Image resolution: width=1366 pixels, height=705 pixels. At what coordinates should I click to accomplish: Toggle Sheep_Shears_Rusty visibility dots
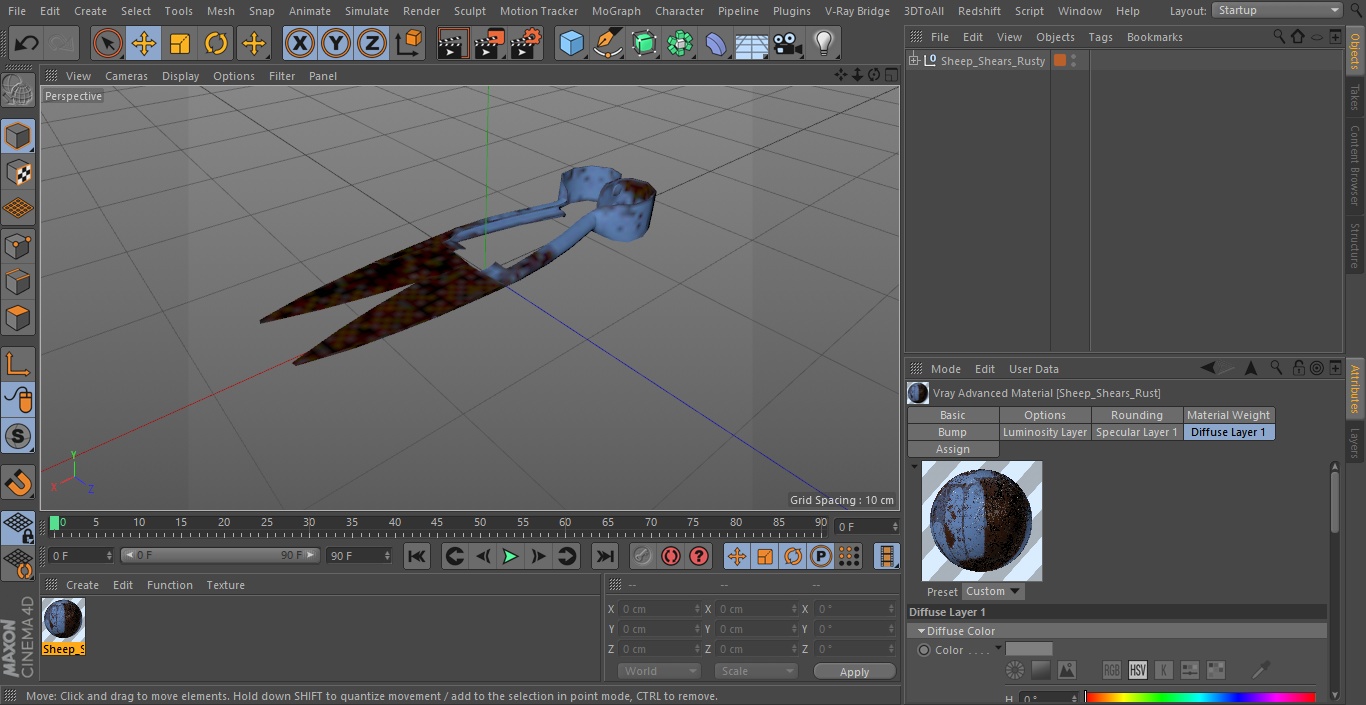pos(1074,61)
